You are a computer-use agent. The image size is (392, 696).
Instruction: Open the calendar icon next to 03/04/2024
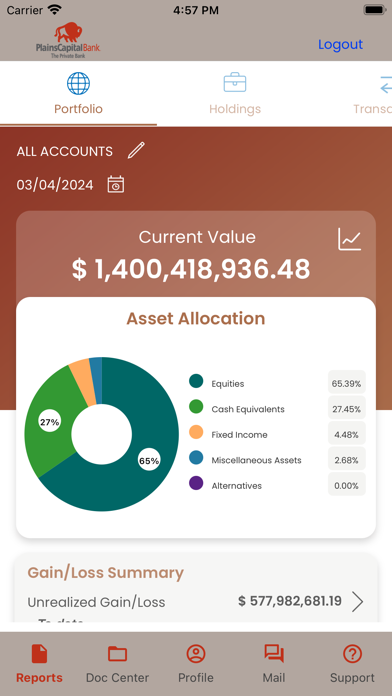click(x=116, y=184)
